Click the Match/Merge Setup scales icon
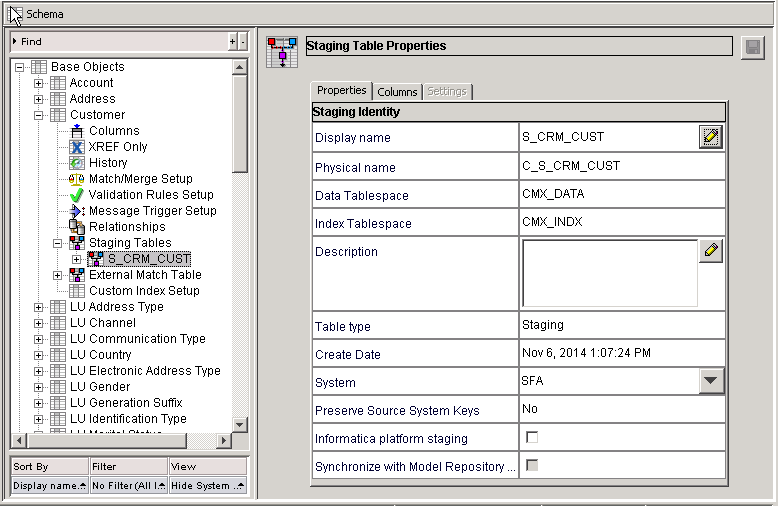The image size is (778, 506). click(77, 179)
